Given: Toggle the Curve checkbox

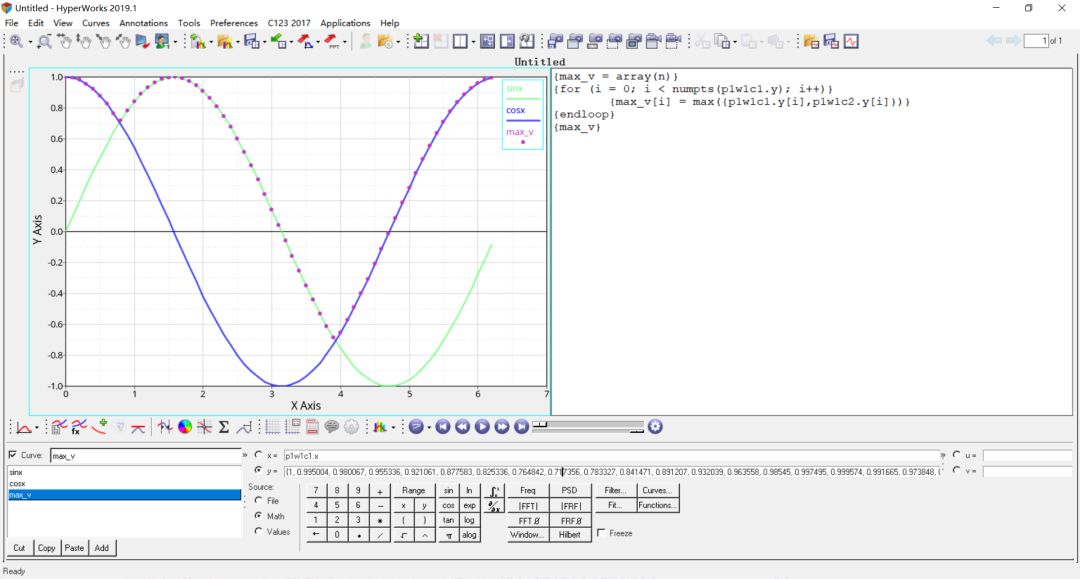Looking at the screenshot, I should point(13,455).
